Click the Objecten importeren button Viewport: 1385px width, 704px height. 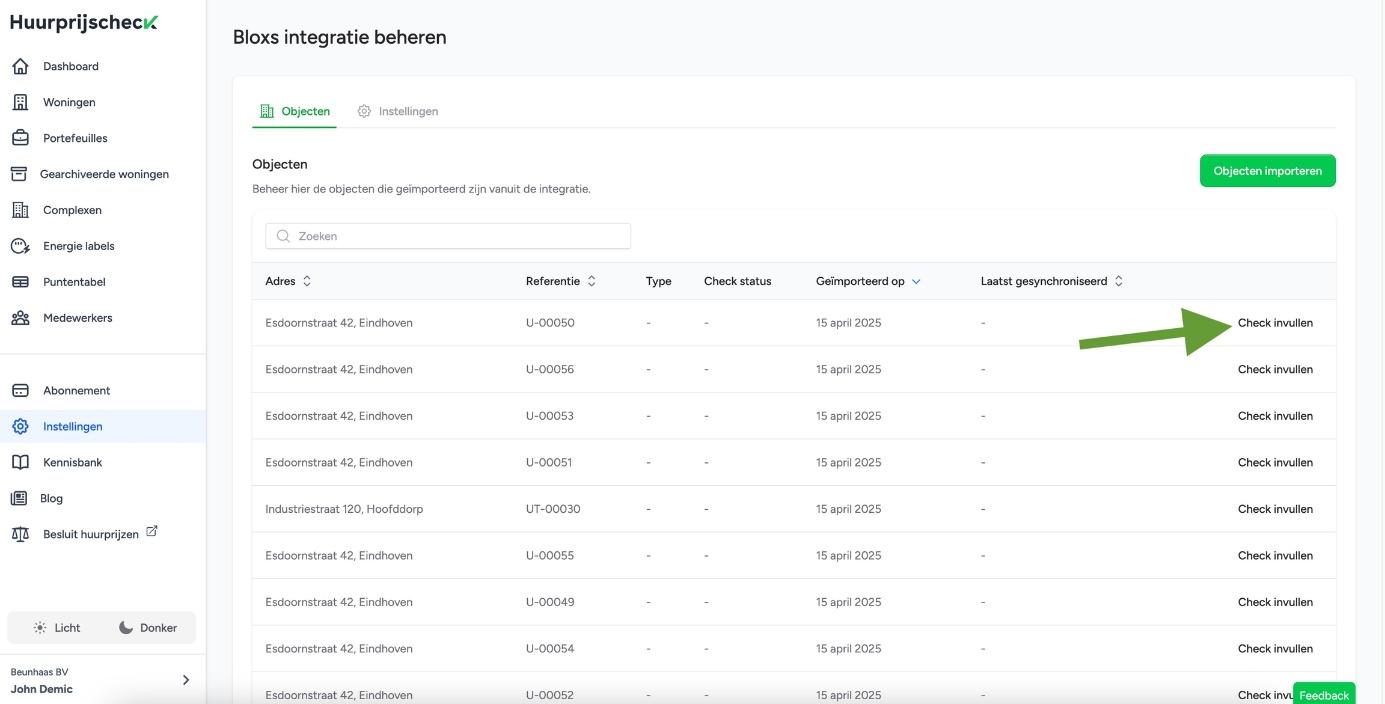tap(1267, 171)
